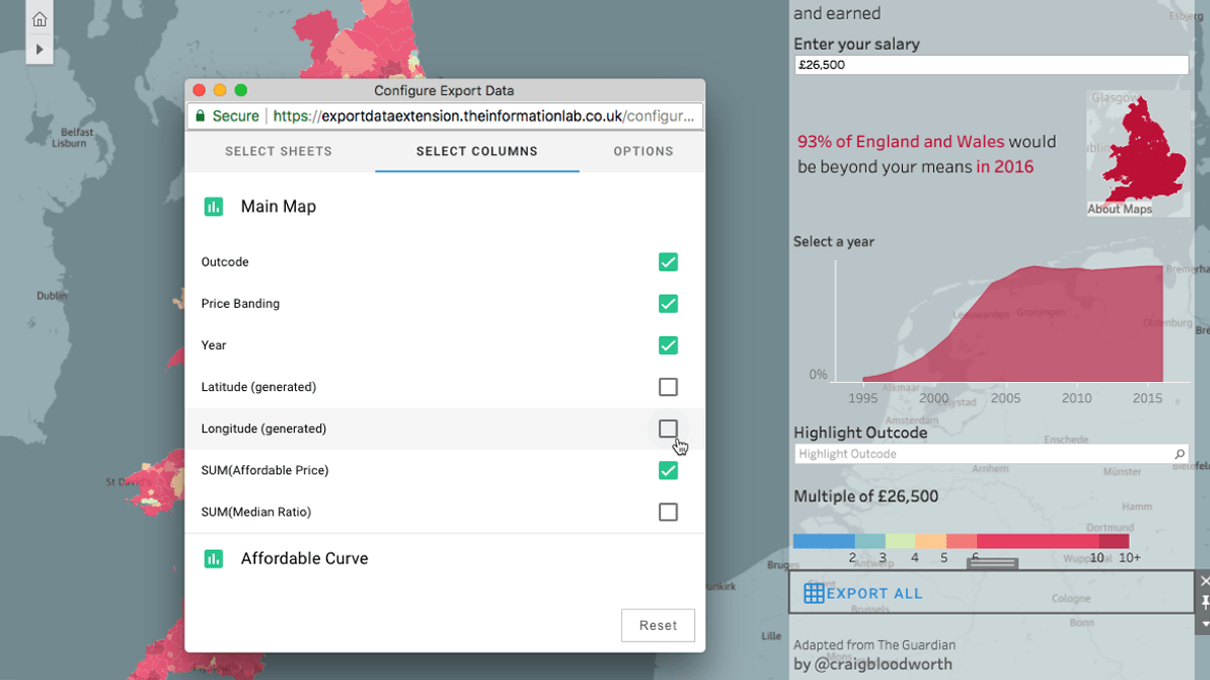This screenshot has width=1210, height=680.
Task: Click the Affordable Curve sheet icon
Action: tap(213, 559)
